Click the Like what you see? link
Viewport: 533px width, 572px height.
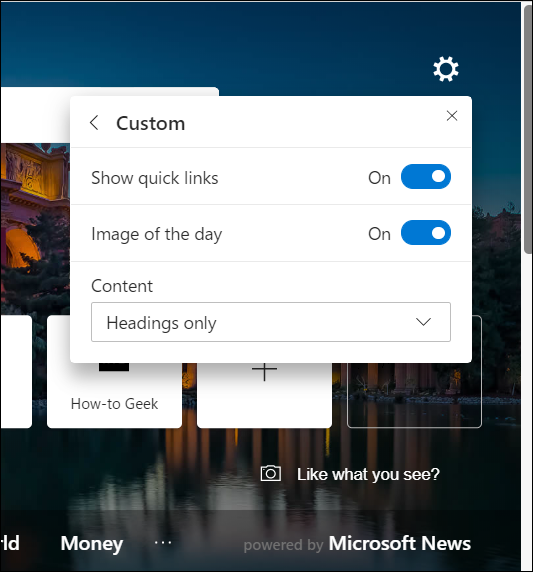(x=368, y=474)
